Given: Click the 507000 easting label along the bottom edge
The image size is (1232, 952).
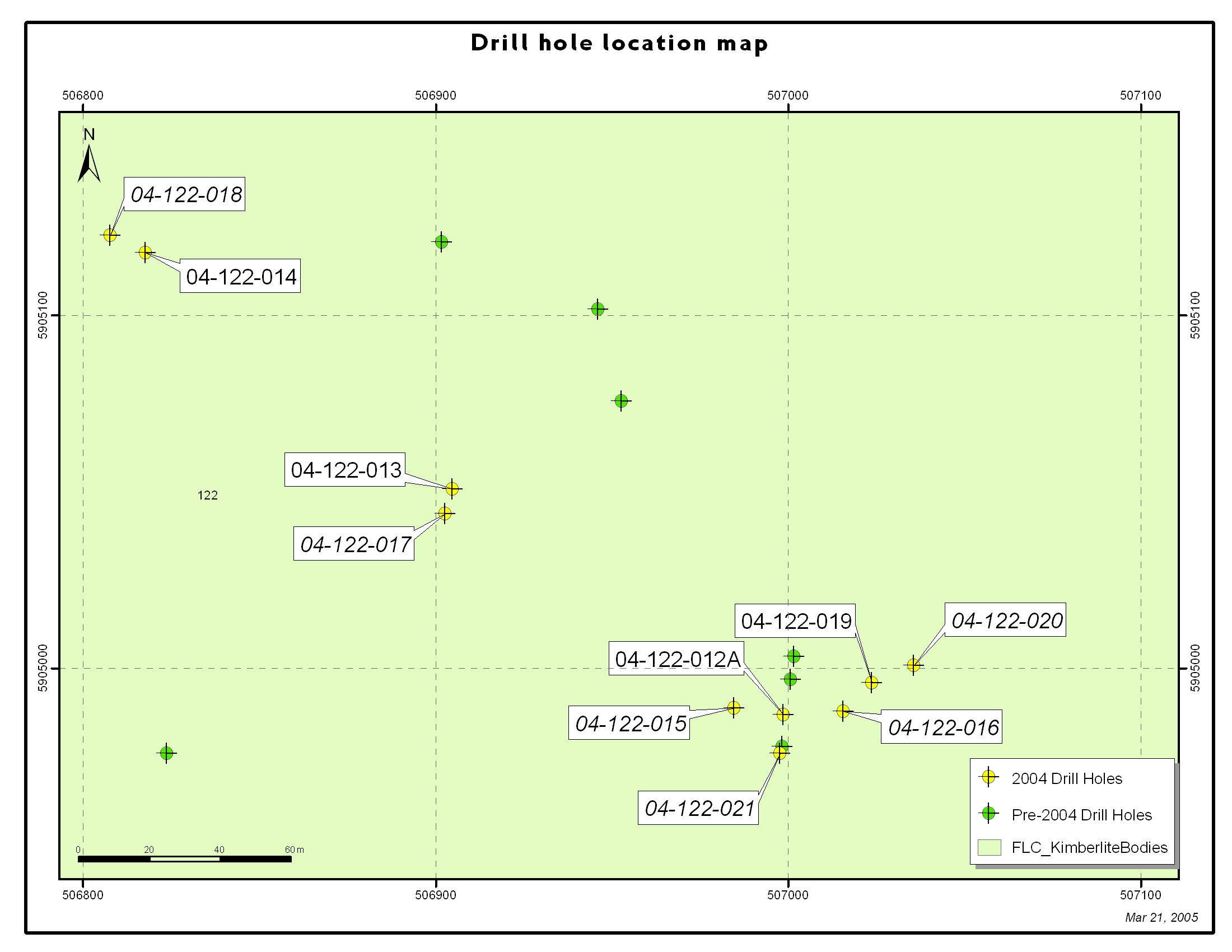Looking at the screenshot, I should pyautogui.click(x=788, y=895).
